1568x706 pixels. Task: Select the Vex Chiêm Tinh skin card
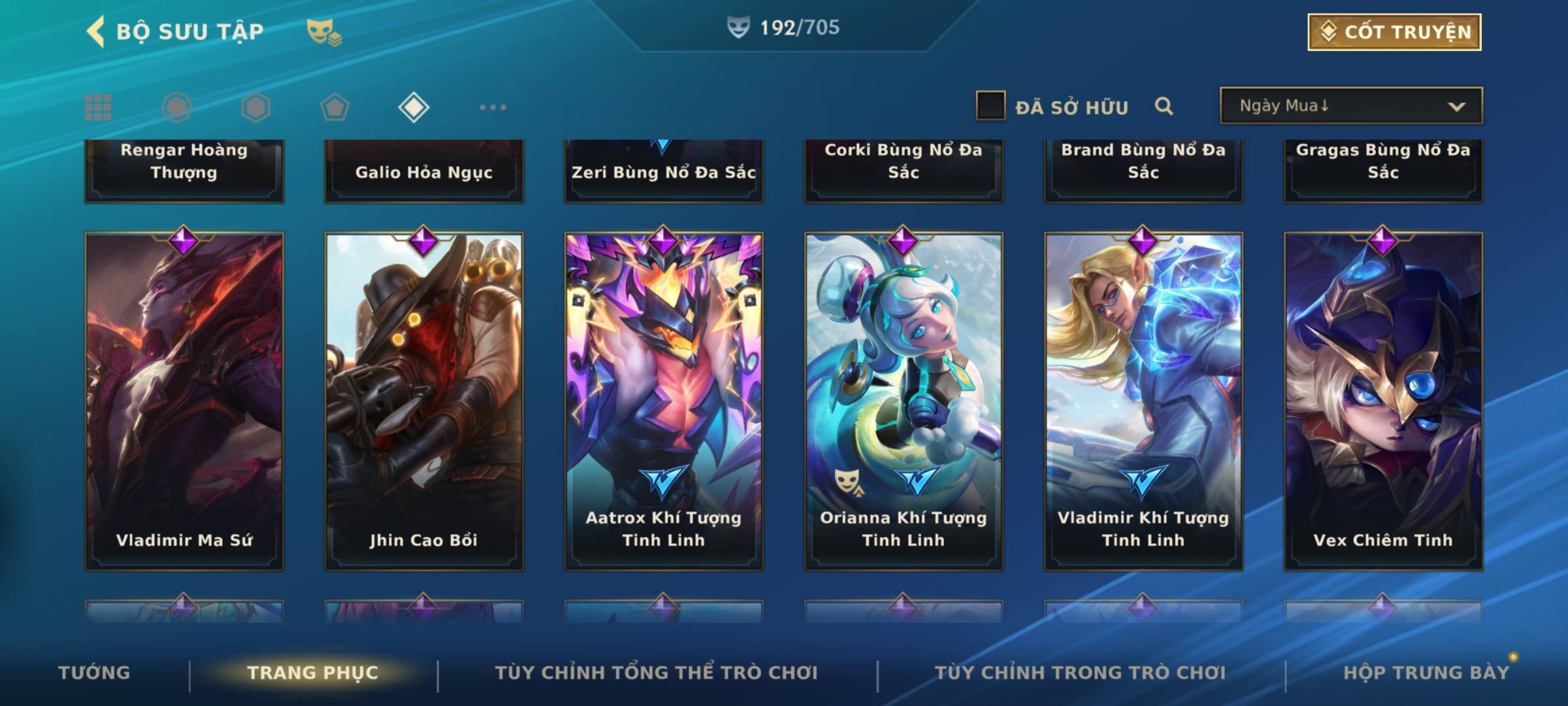click(1383, 401)
